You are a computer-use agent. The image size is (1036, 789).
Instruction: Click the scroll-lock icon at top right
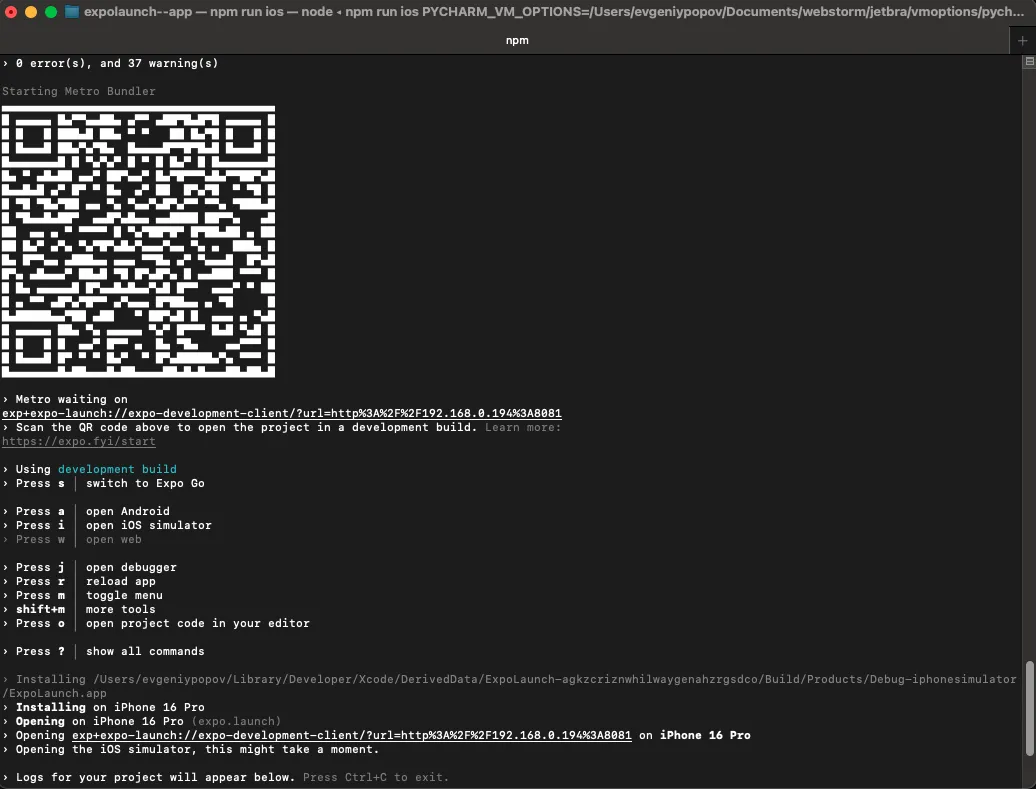1029,61
